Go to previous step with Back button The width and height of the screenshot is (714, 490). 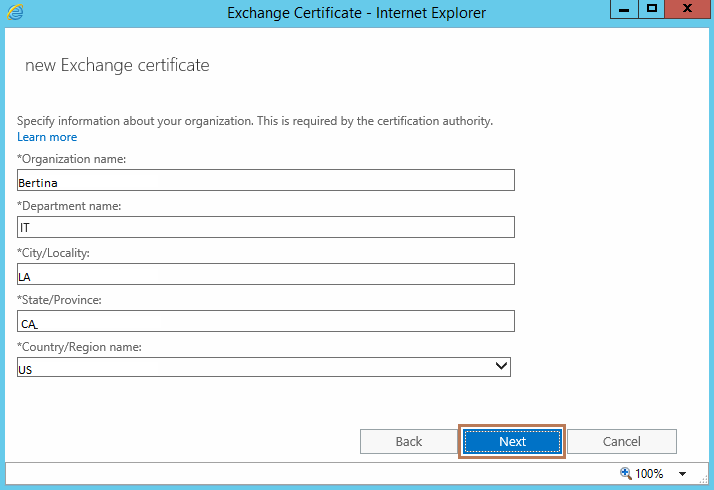pyautogui.click(x=408, y=441)
